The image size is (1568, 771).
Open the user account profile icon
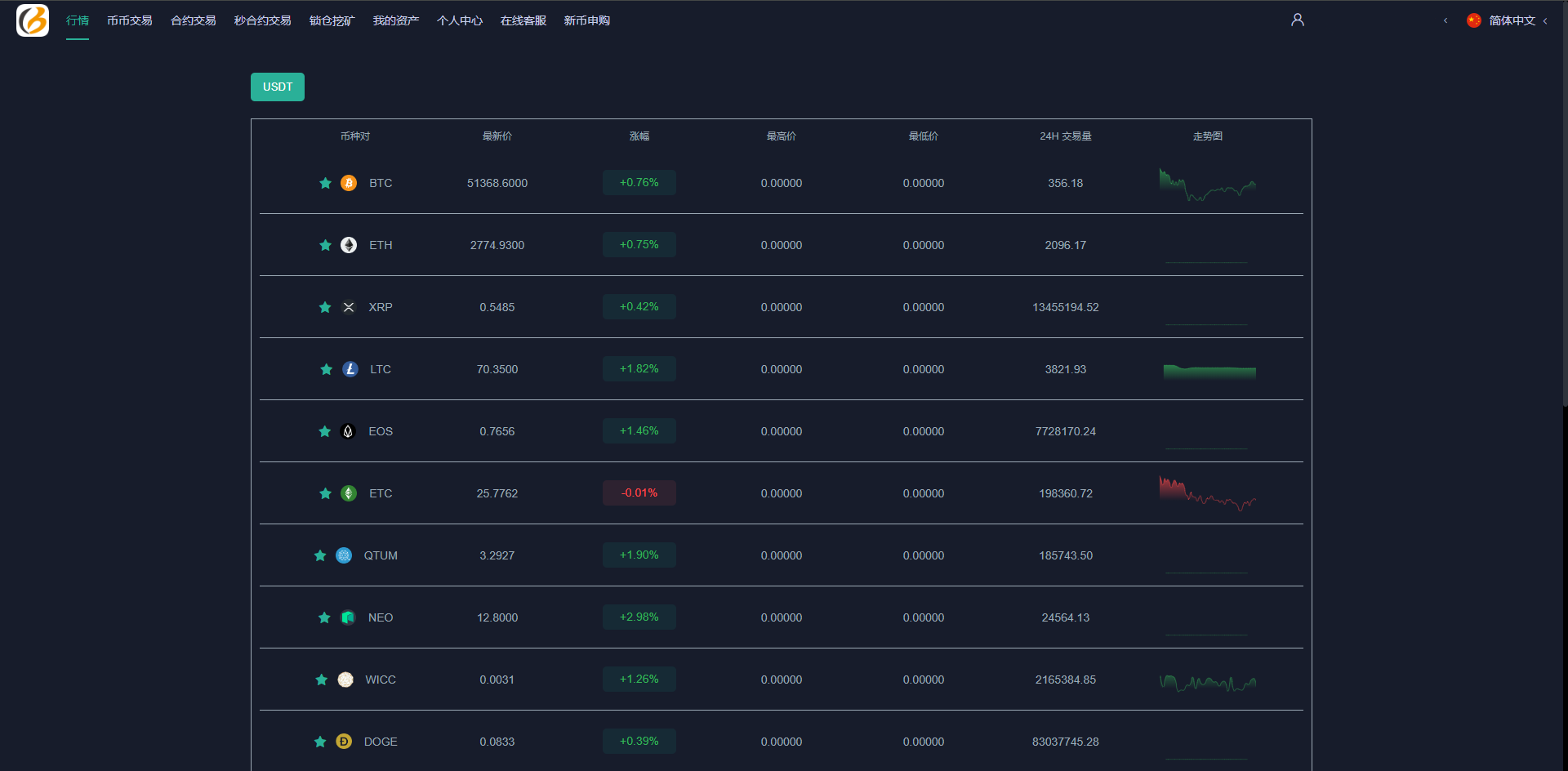pyautogui.click(x=1297, y=20)
